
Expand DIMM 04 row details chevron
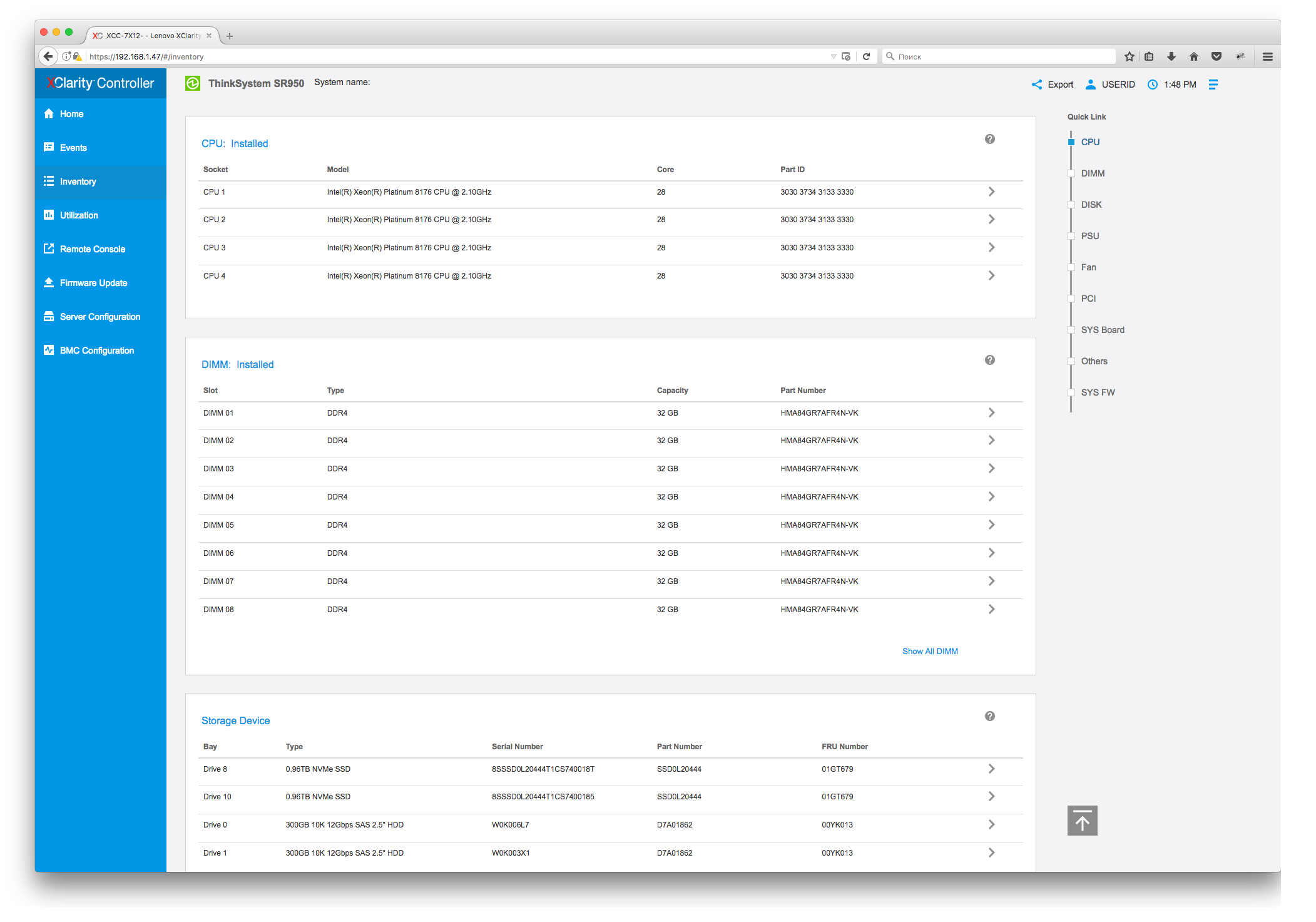pyautogui.click(x=991, y=496)
